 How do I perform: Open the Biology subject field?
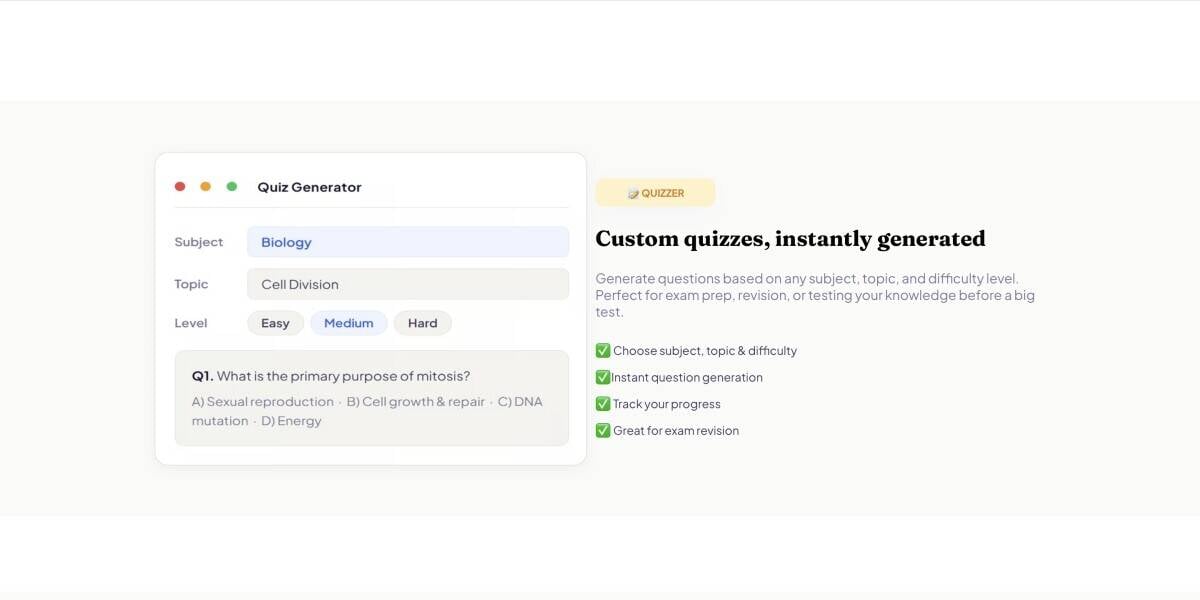coord(408,242)
